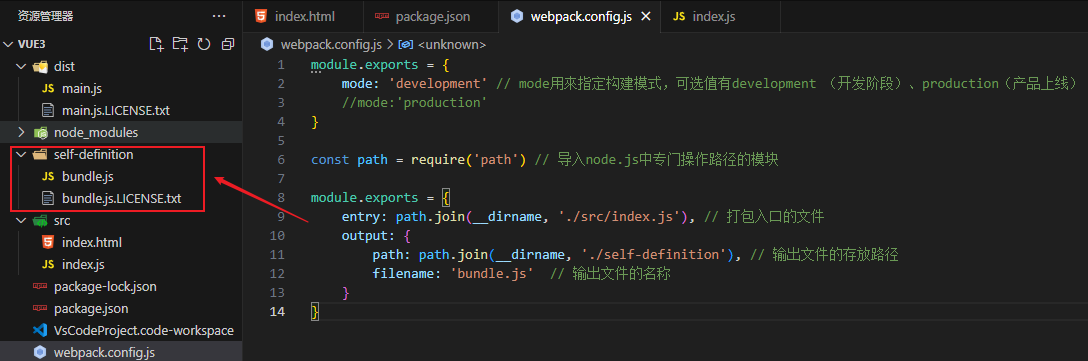
Task: Click './src/index.js' string on line 9
Action: pyautogui.click(x=619, y=217)
